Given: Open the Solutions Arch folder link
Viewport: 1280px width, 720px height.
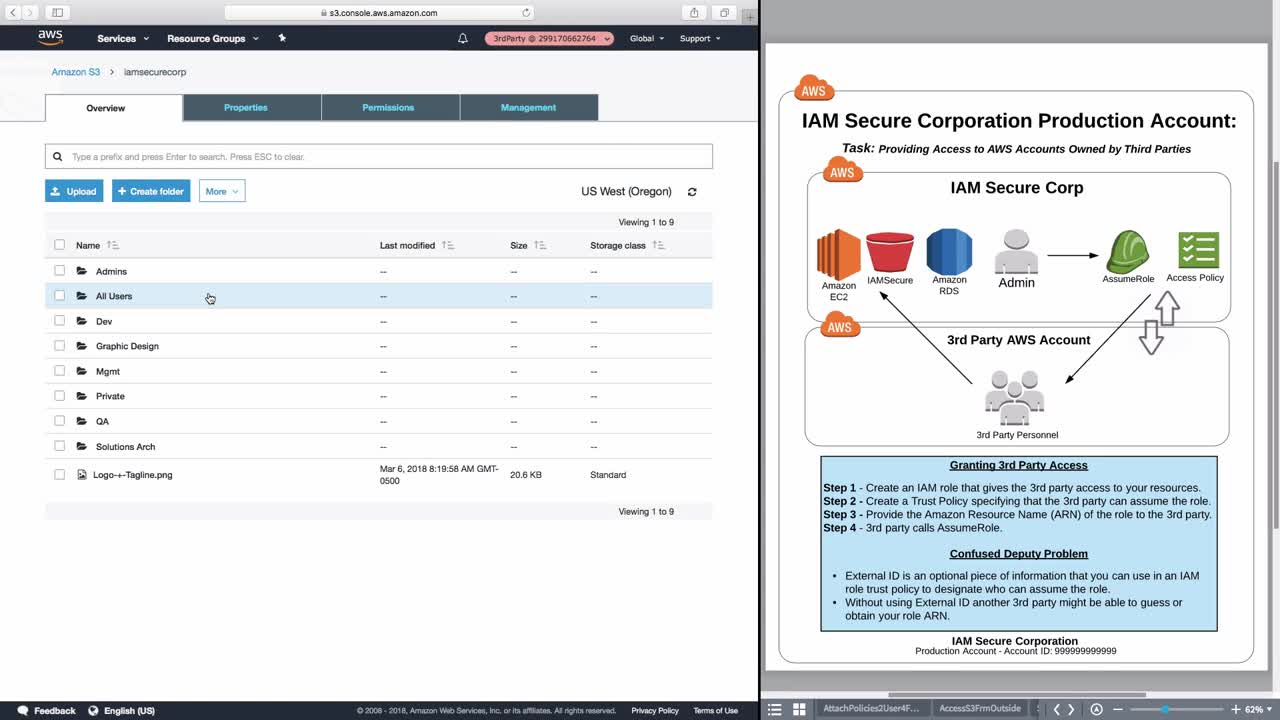Looking at the screenshot, I should point(125,447).
